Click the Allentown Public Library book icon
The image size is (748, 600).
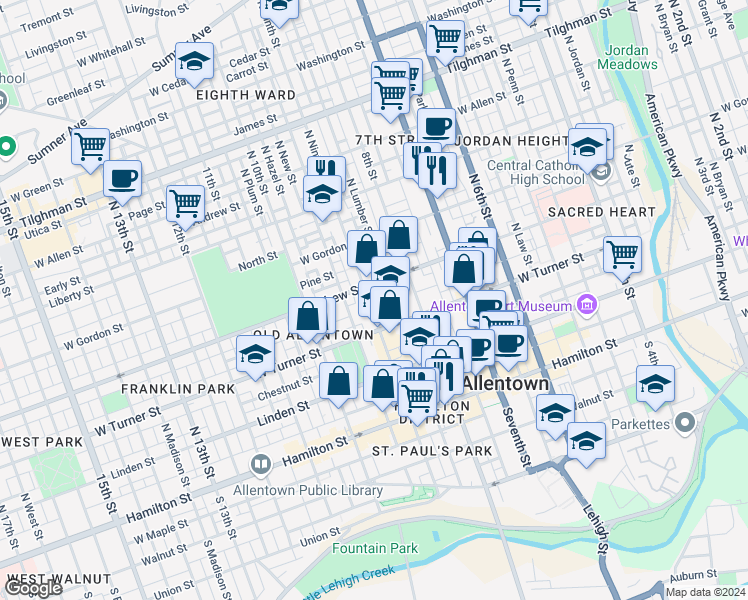(x=260, y=465)
